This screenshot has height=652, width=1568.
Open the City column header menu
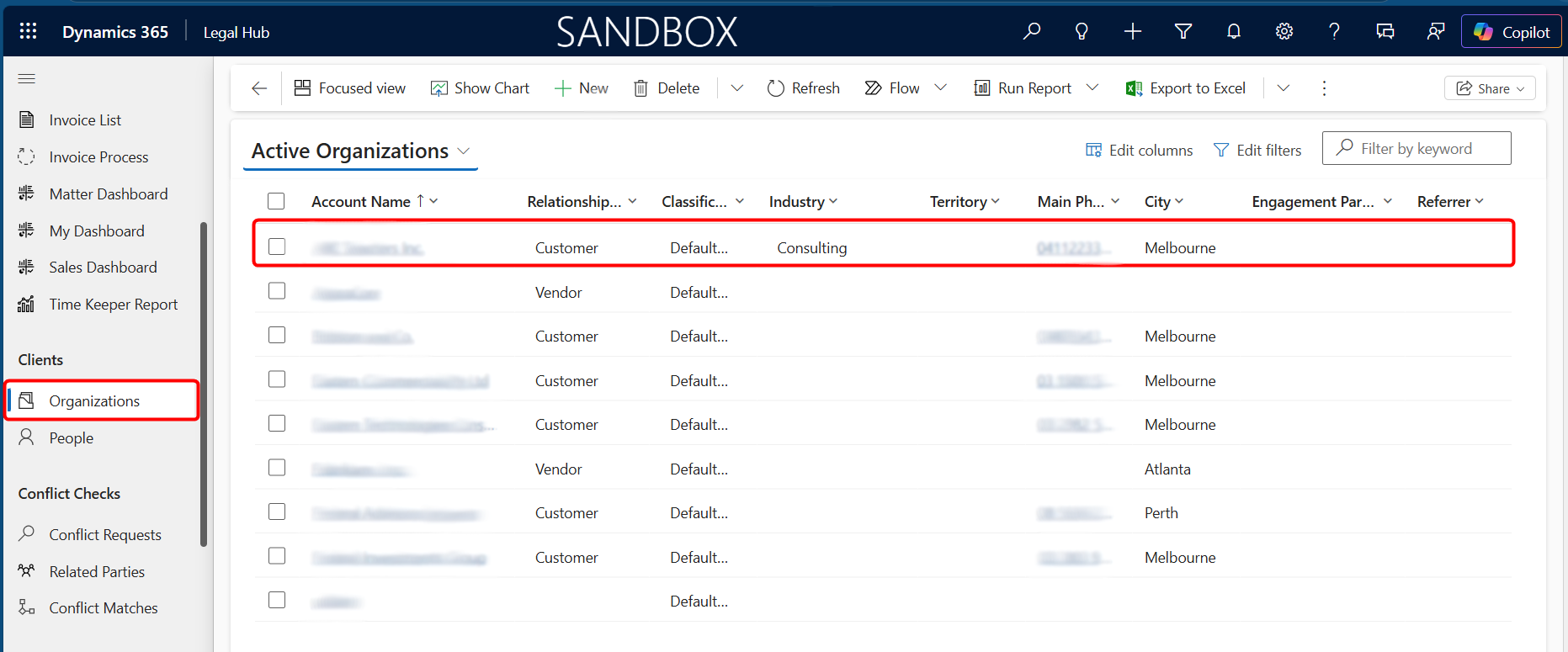(1164, 202)
